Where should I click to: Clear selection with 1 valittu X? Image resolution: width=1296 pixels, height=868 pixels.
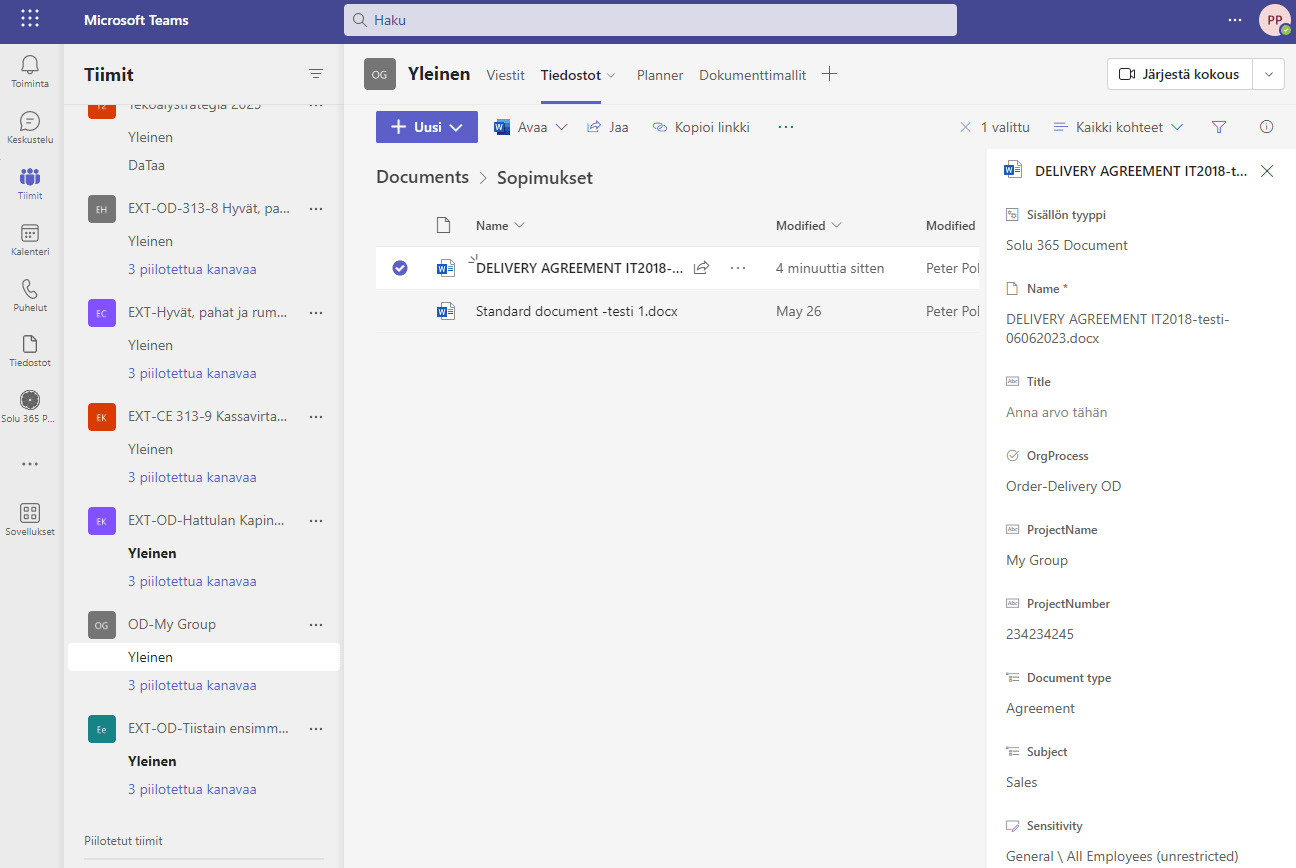coord(965,127)
